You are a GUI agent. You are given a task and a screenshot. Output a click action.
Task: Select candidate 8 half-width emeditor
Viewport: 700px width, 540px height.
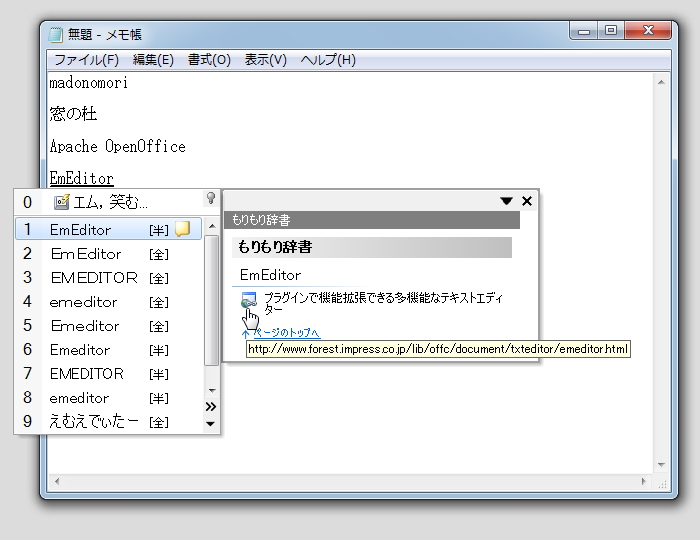click(x=109, y=398)
